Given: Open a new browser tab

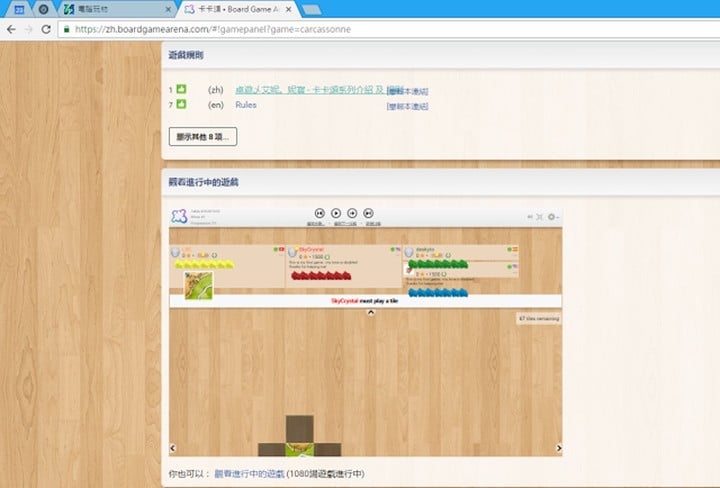Looking at the screenshot, I should pyautogui.click(x=312, y=10).
